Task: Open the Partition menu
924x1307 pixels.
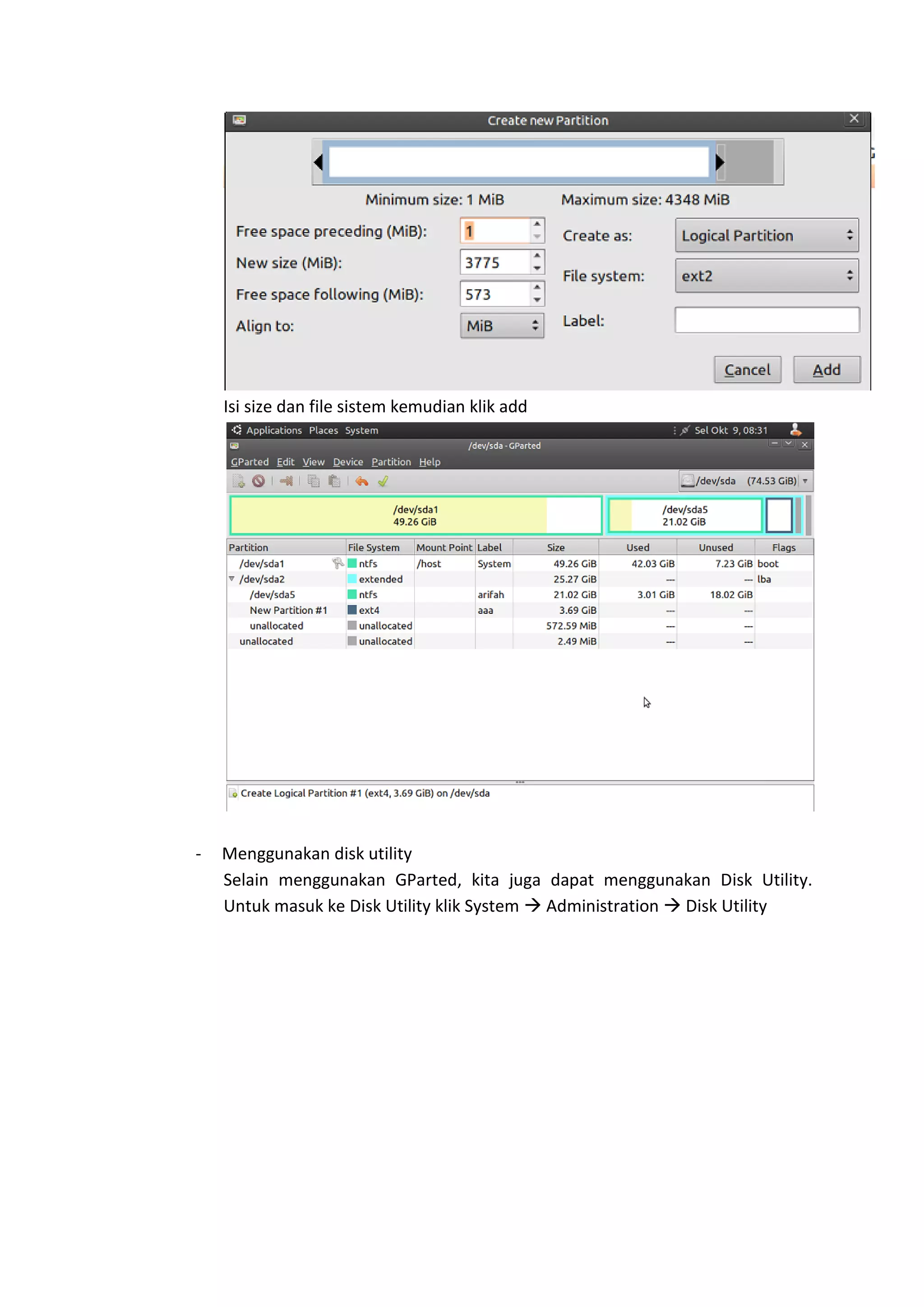Action: click(391, 462)
